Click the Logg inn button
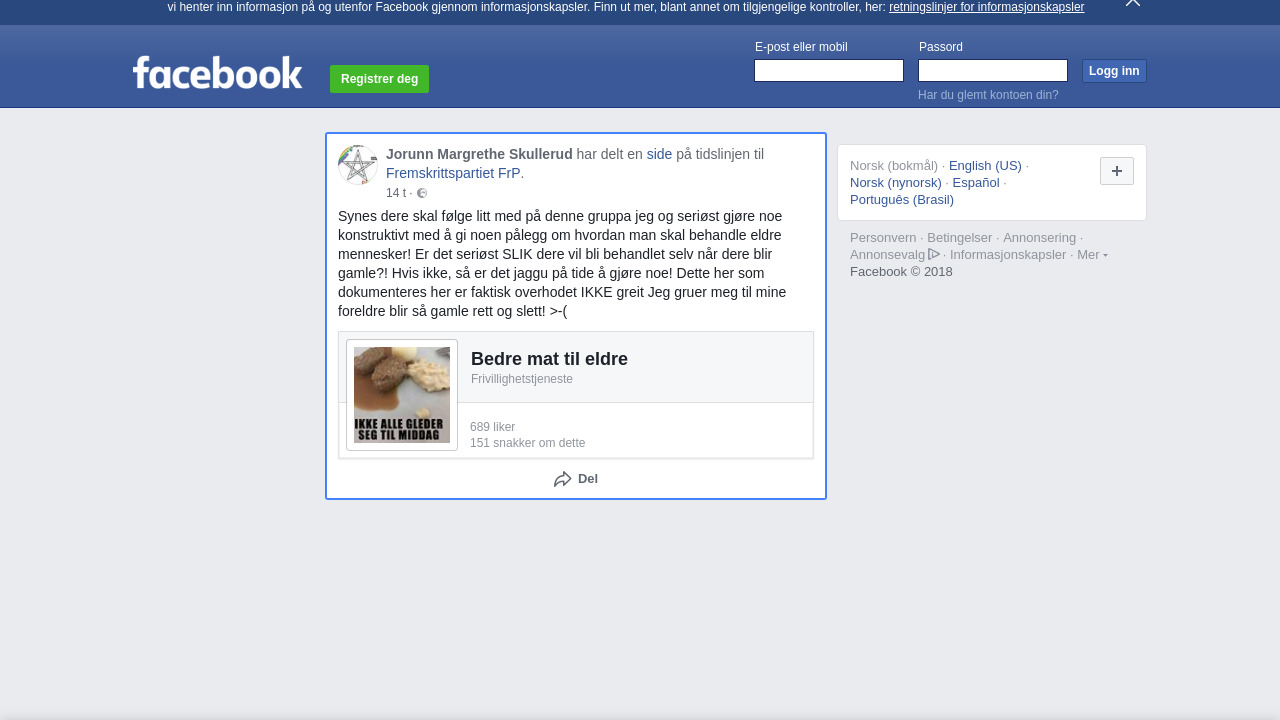Viewport: 1280px width, 720px height. [1114, 71]
